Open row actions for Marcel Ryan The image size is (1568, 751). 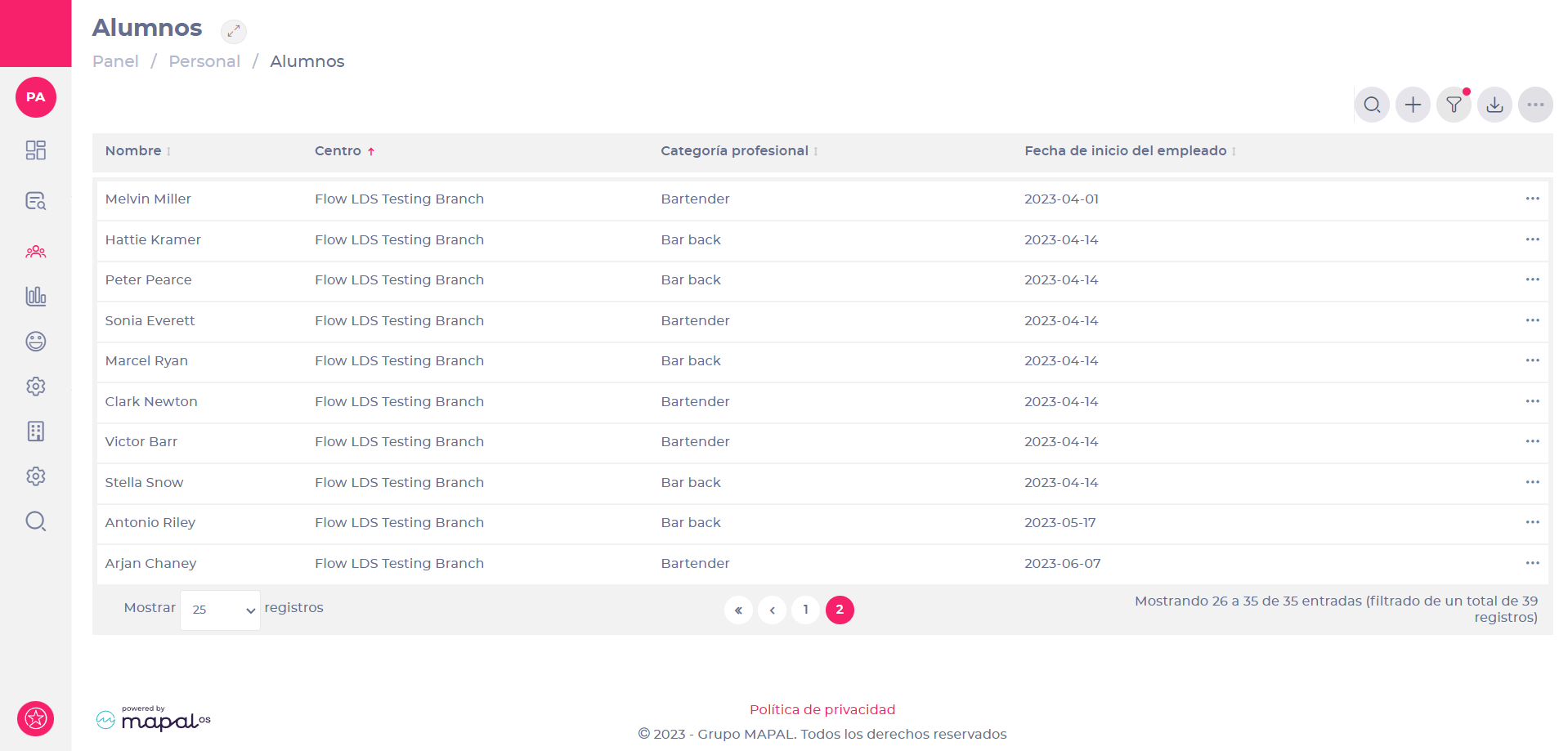click(x=1533, y=360)
